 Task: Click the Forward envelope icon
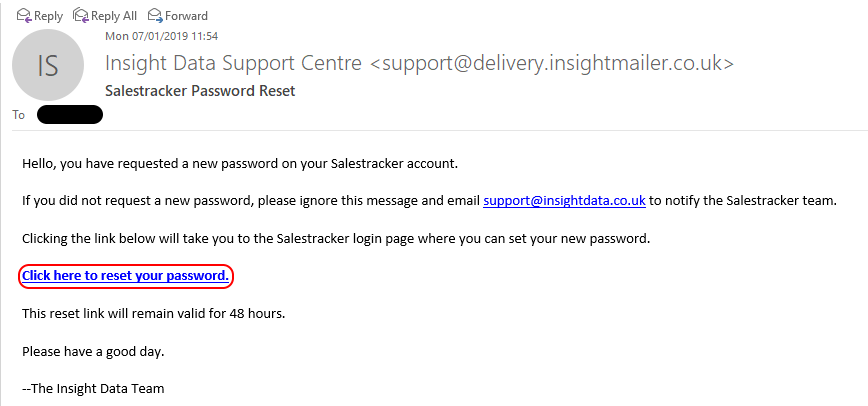point(155,15)
